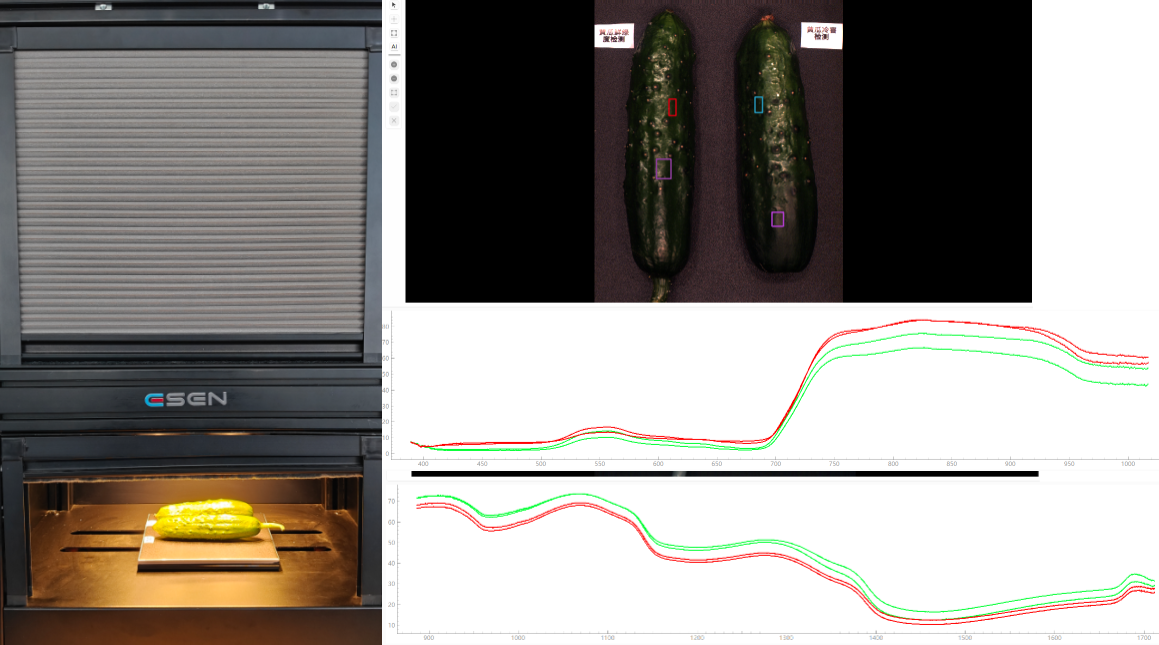Confirm with the checkmark toolbar icon
Viewport: 1159px width, 645px height.
click(x=394, y=106)
